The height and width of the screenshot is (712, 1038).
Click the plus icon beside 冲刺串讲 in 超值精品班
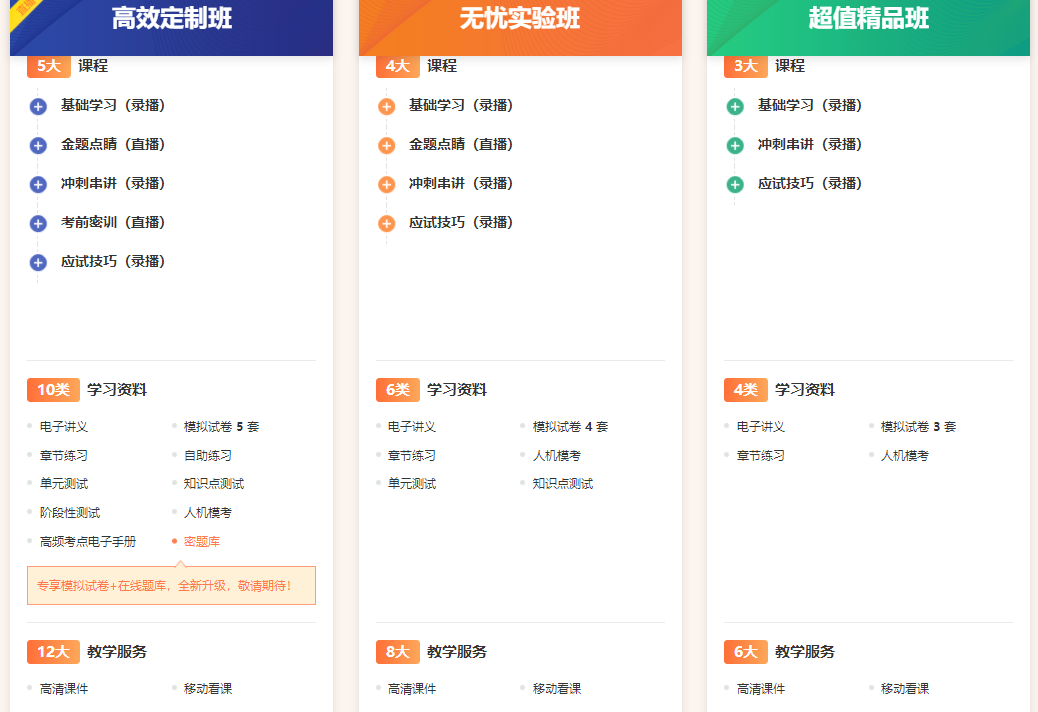tap(735, 144)
